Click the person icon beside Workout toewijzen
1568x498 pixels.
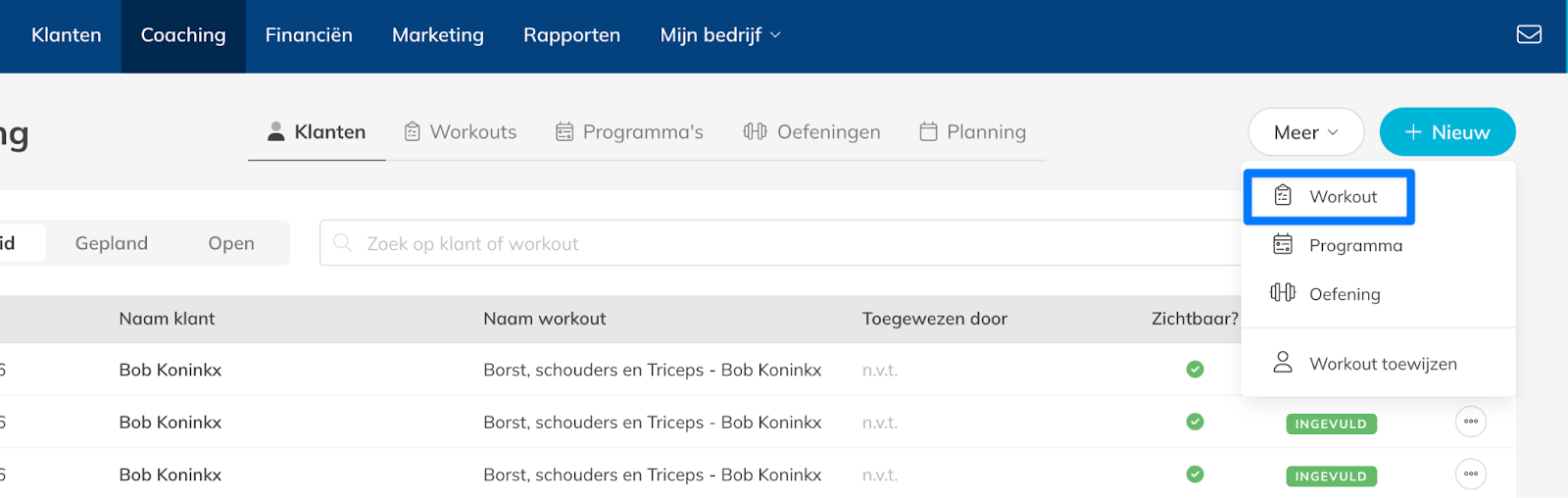coord(1283,363)
